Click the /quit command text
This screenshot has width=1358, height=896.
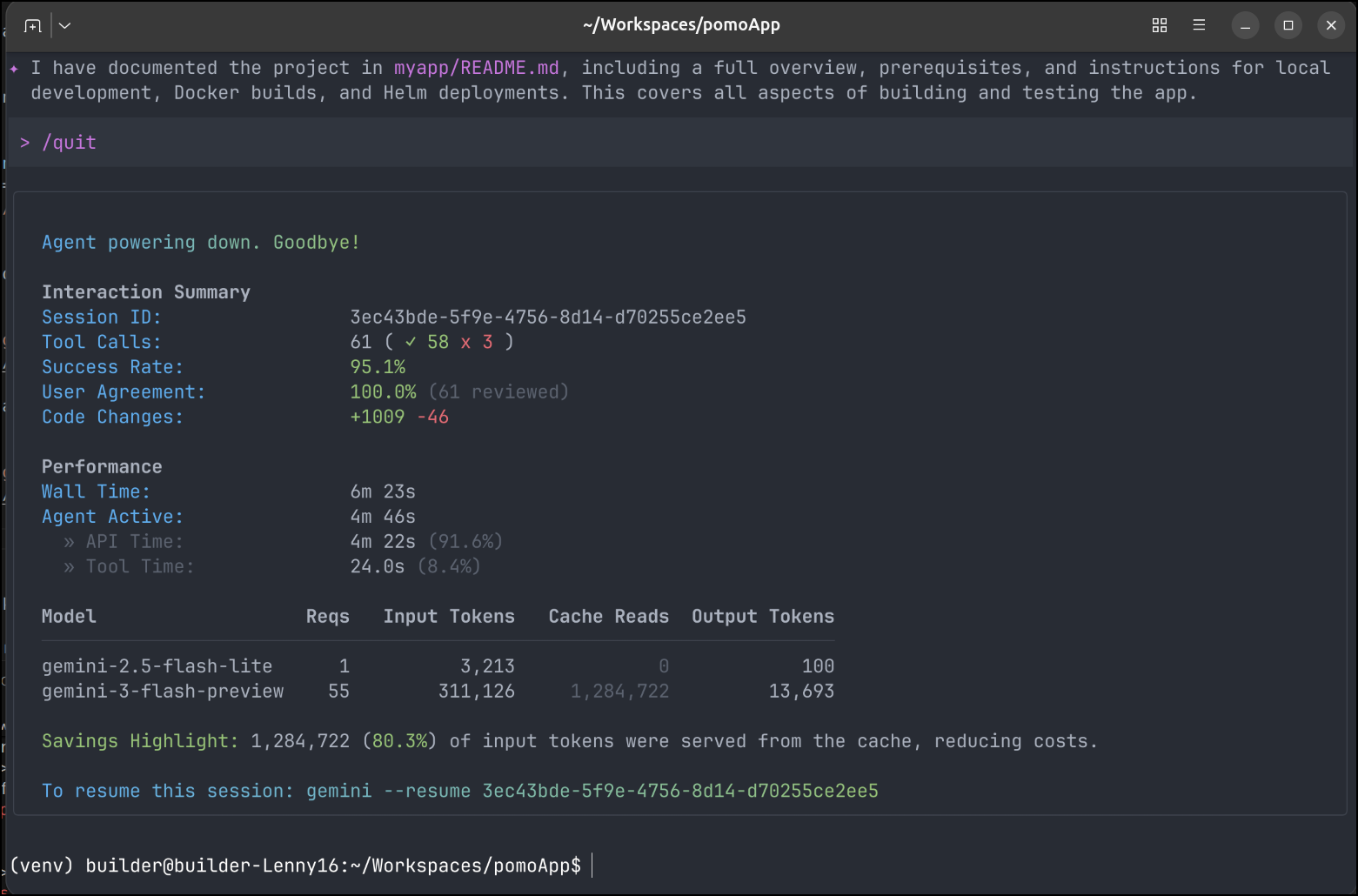point(69,143)
